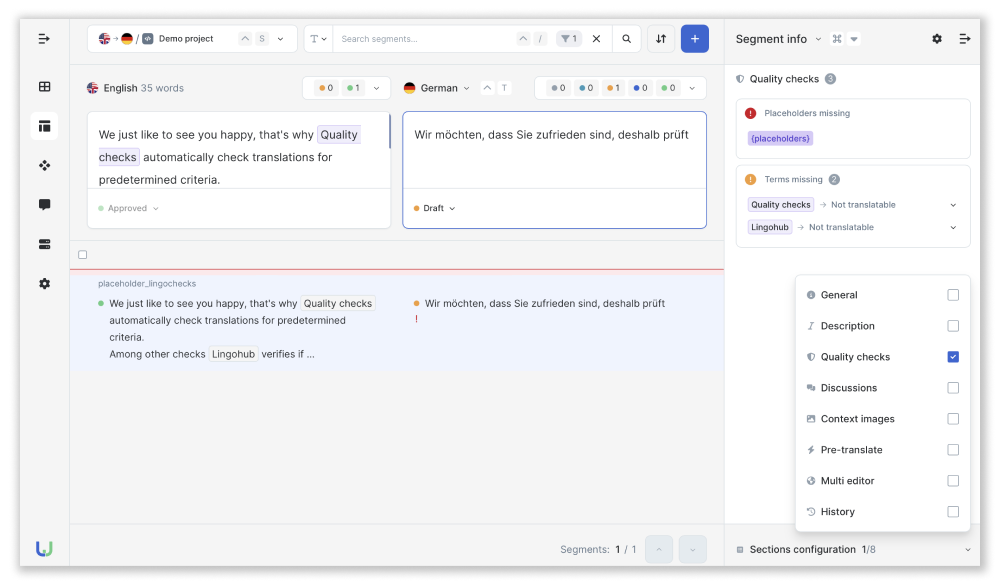
Task: Click into the German translation text area
Action: pyautogui.click(x=554, y=151)
